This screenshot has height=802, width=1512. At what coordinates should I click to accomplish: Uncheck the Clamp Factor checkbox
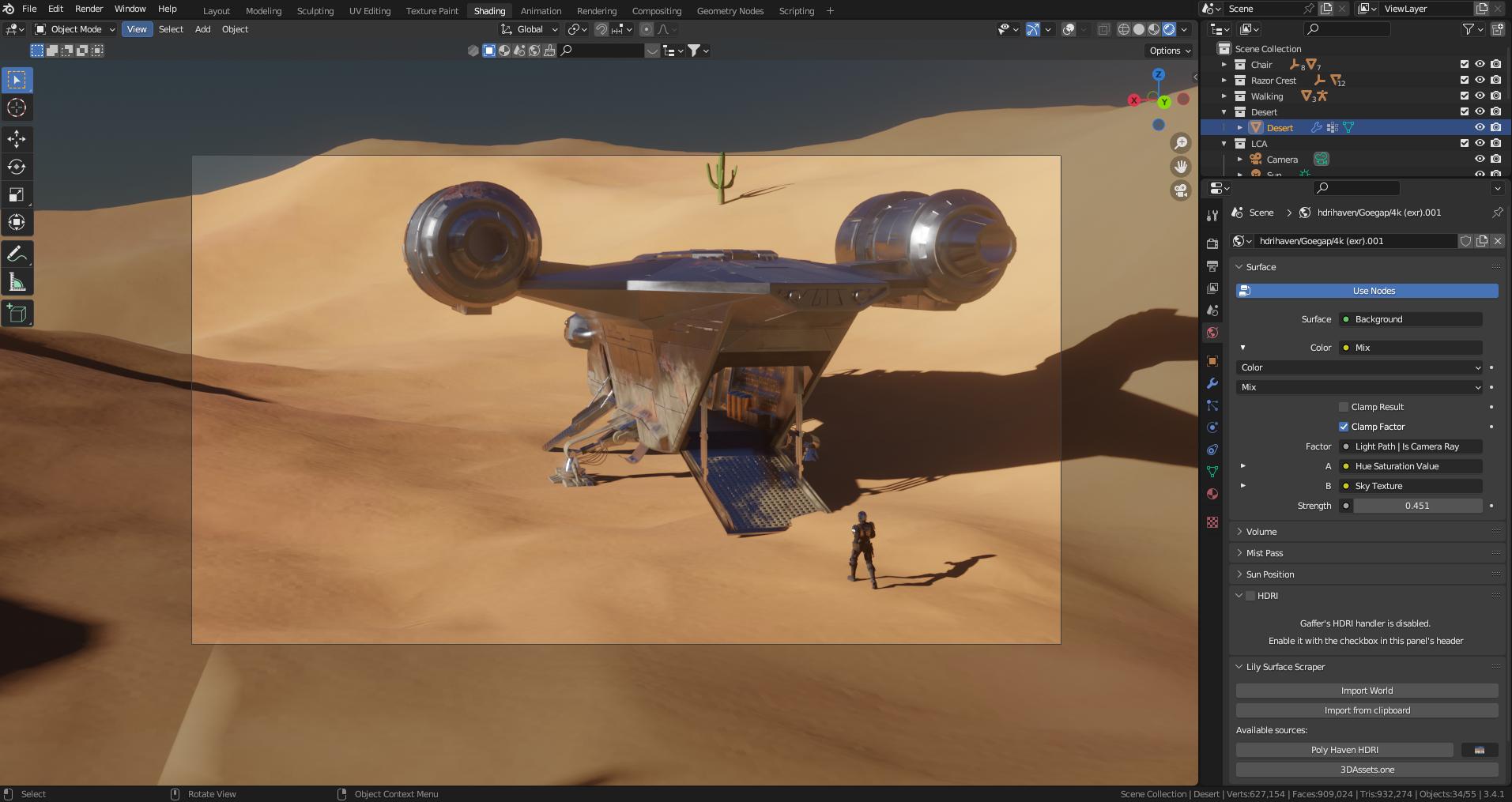coord(1344,427)
